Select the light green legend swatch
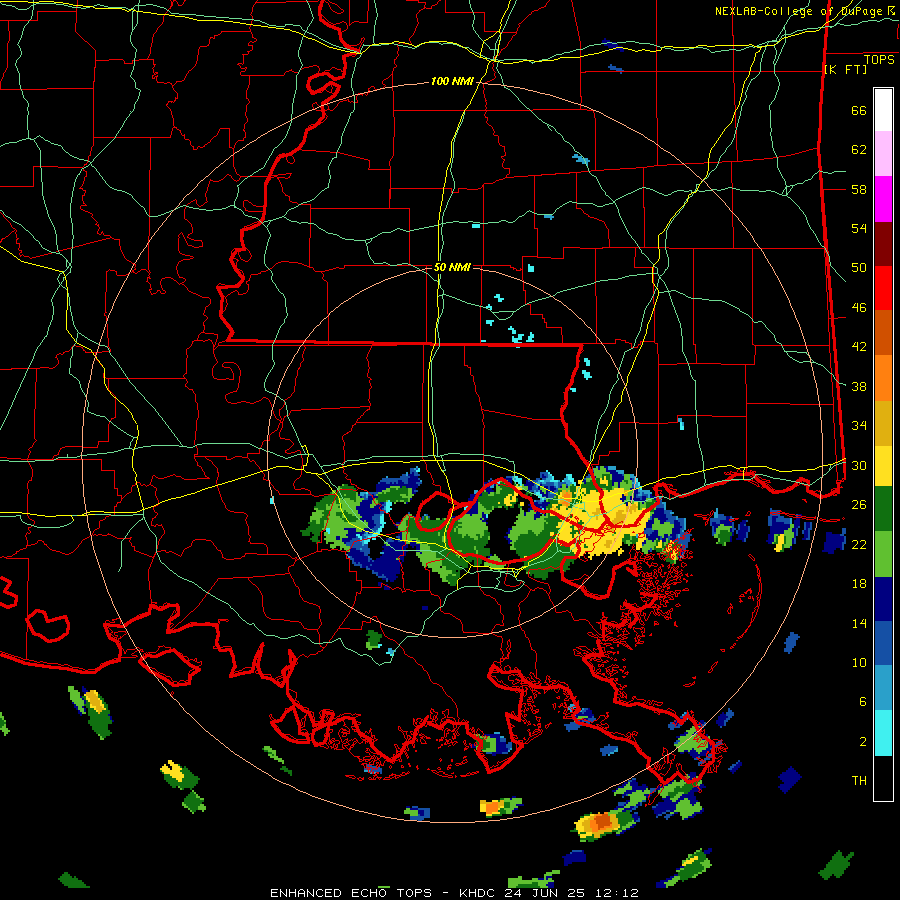 883,554
